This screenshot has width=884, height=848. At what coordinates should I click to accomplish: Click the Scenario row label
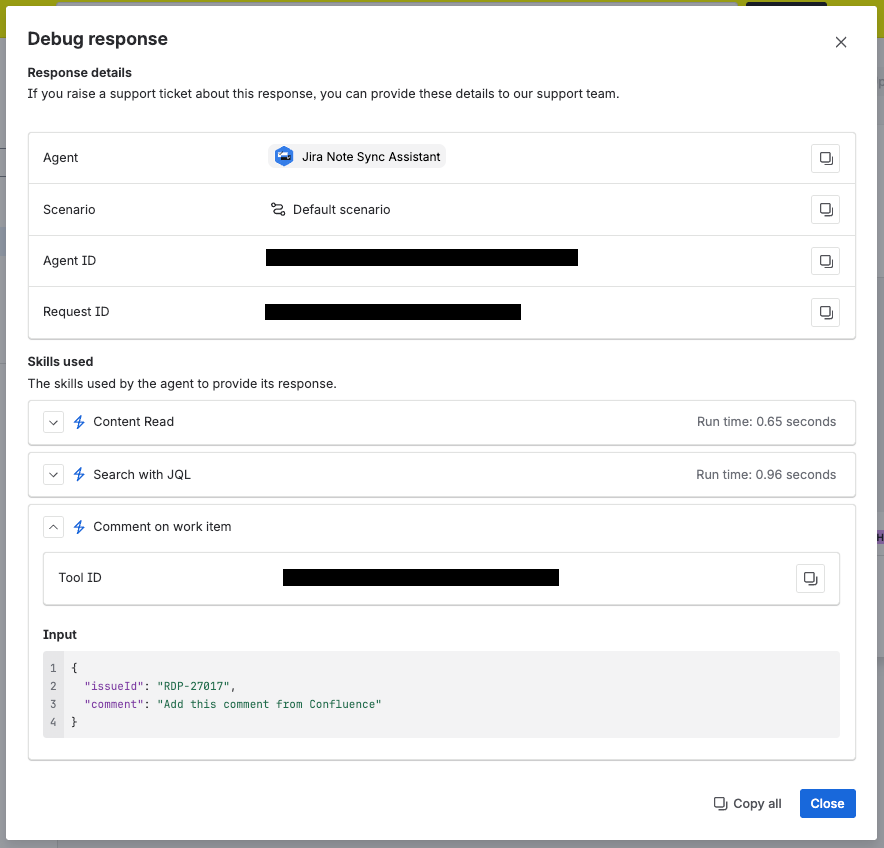coord(69,209)
